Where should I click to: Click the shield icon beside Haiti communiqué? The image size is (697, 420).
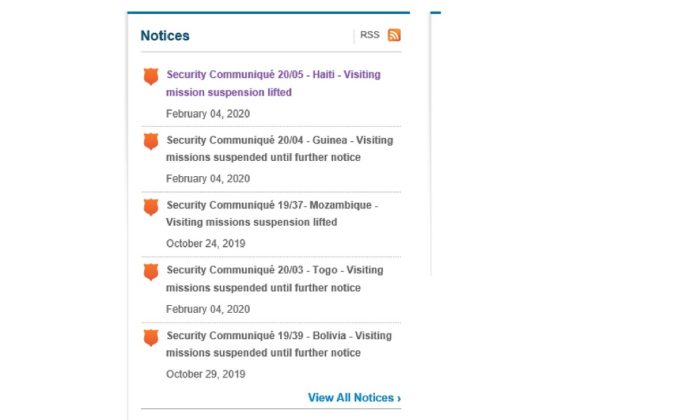coord(151,76)
